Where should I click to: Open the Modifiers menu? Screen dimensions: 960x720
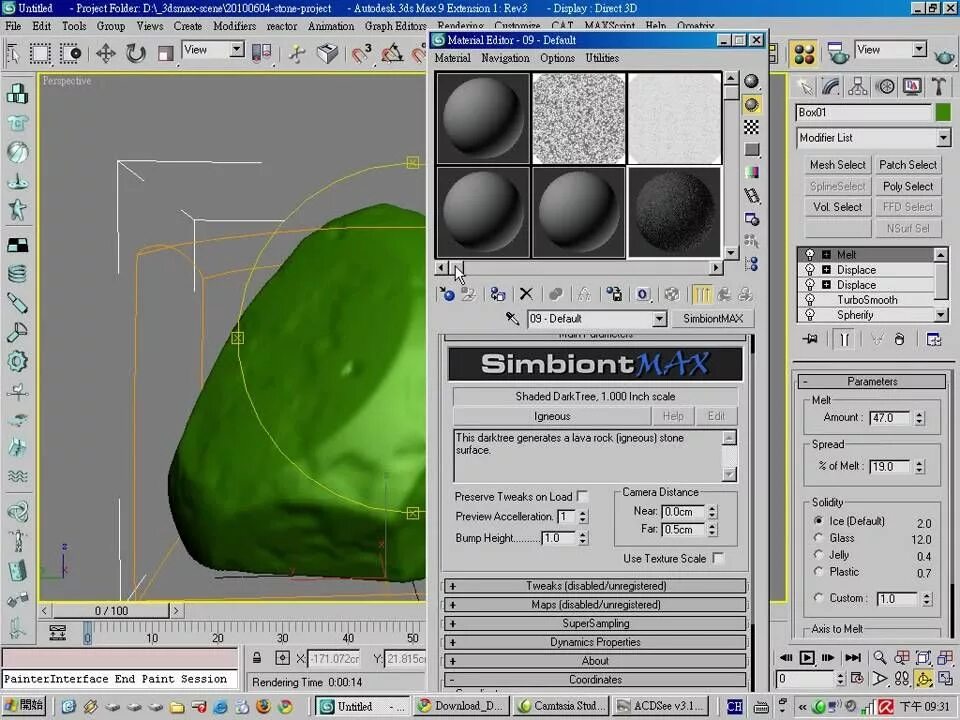click(x=234, y=26)
